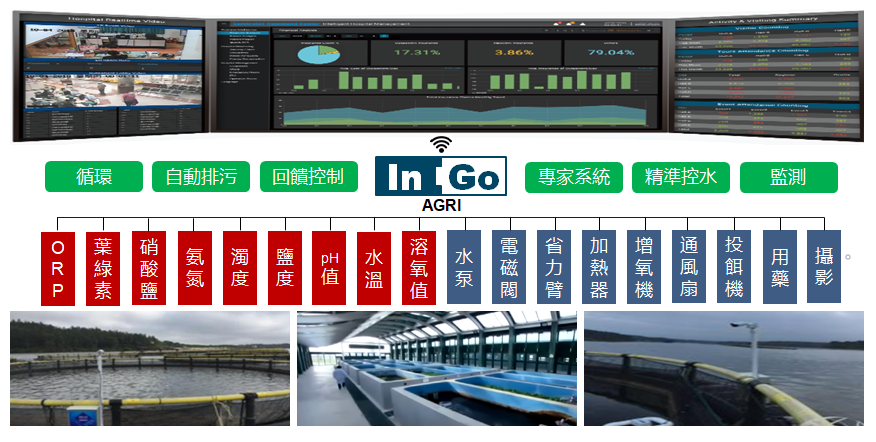Select the pH值 sensor box
The width and height of the screenshot is (876, 442).
pyautogui.click(x=329, y=268)
